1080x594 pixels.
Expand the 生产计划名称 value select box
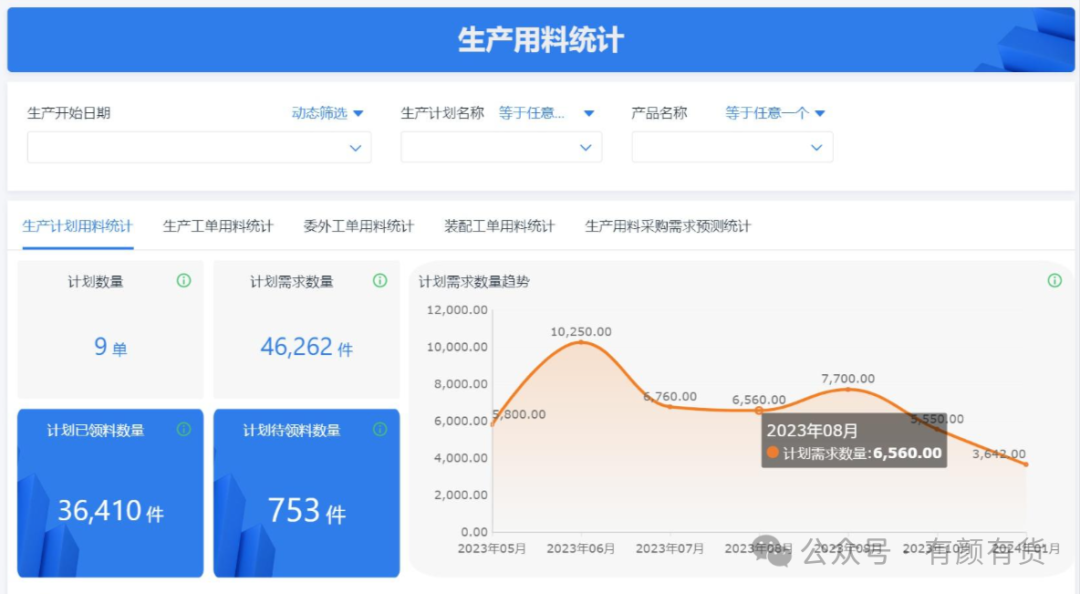click(x=501, y=147)
